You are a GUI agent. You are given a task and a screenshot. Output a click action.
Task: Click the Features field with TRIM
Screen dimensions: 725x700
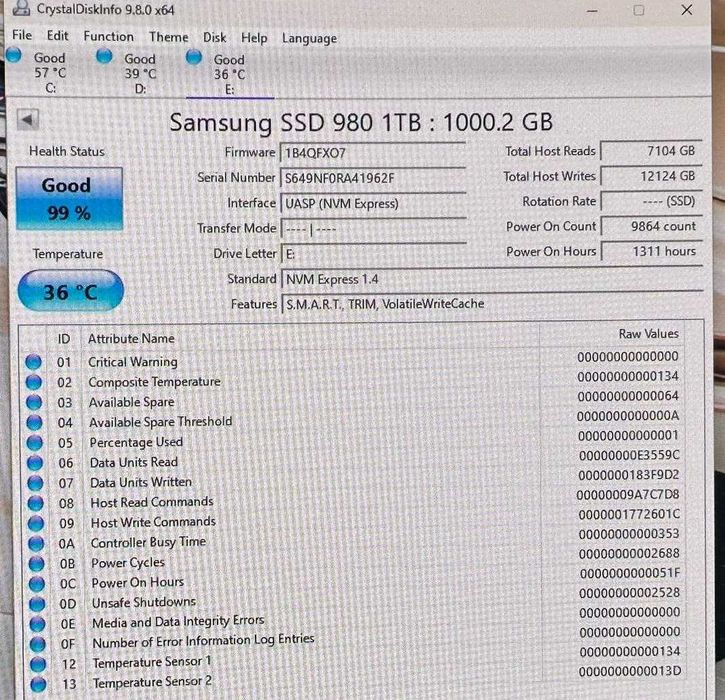[492, 304]
